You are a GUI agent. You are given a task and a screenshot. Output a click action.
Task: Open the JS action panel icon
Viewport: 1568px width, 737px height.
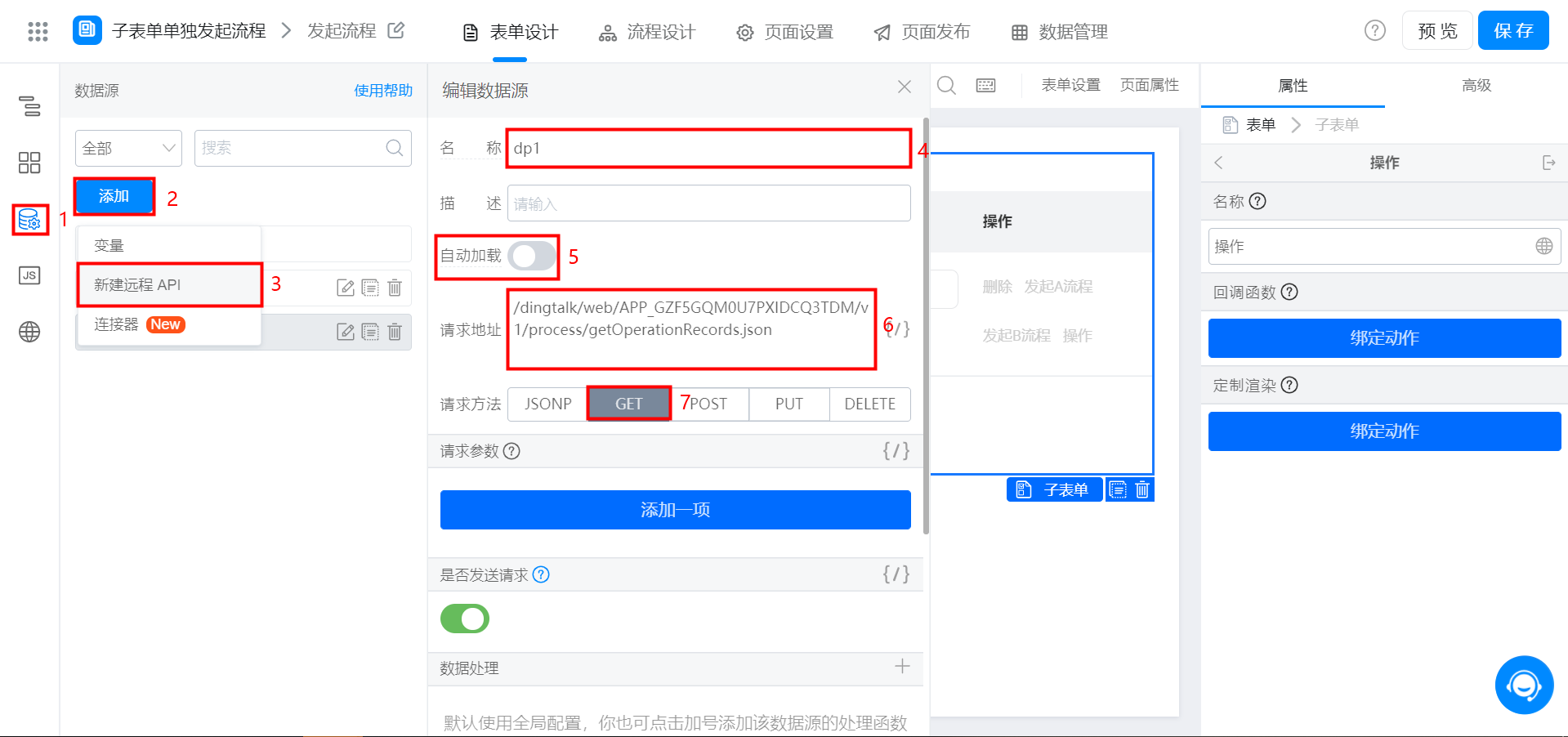point(29,275)
